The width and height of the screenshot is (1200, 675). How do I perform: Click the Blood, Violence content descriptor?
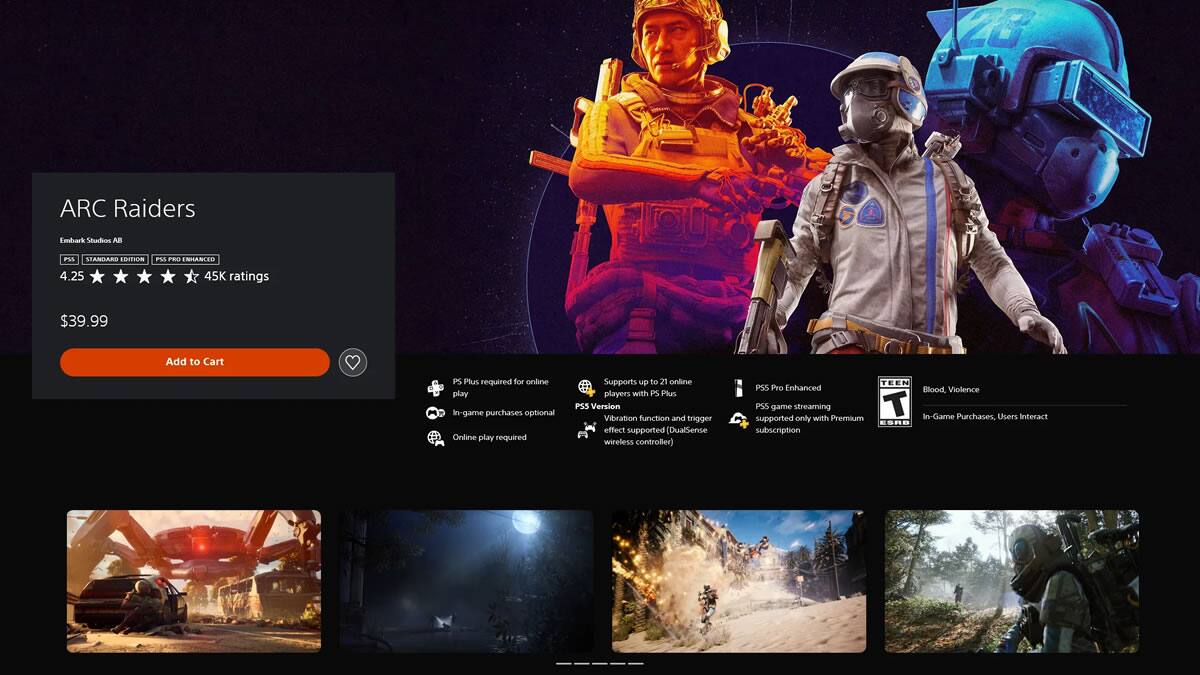click(x=951, y=390)
